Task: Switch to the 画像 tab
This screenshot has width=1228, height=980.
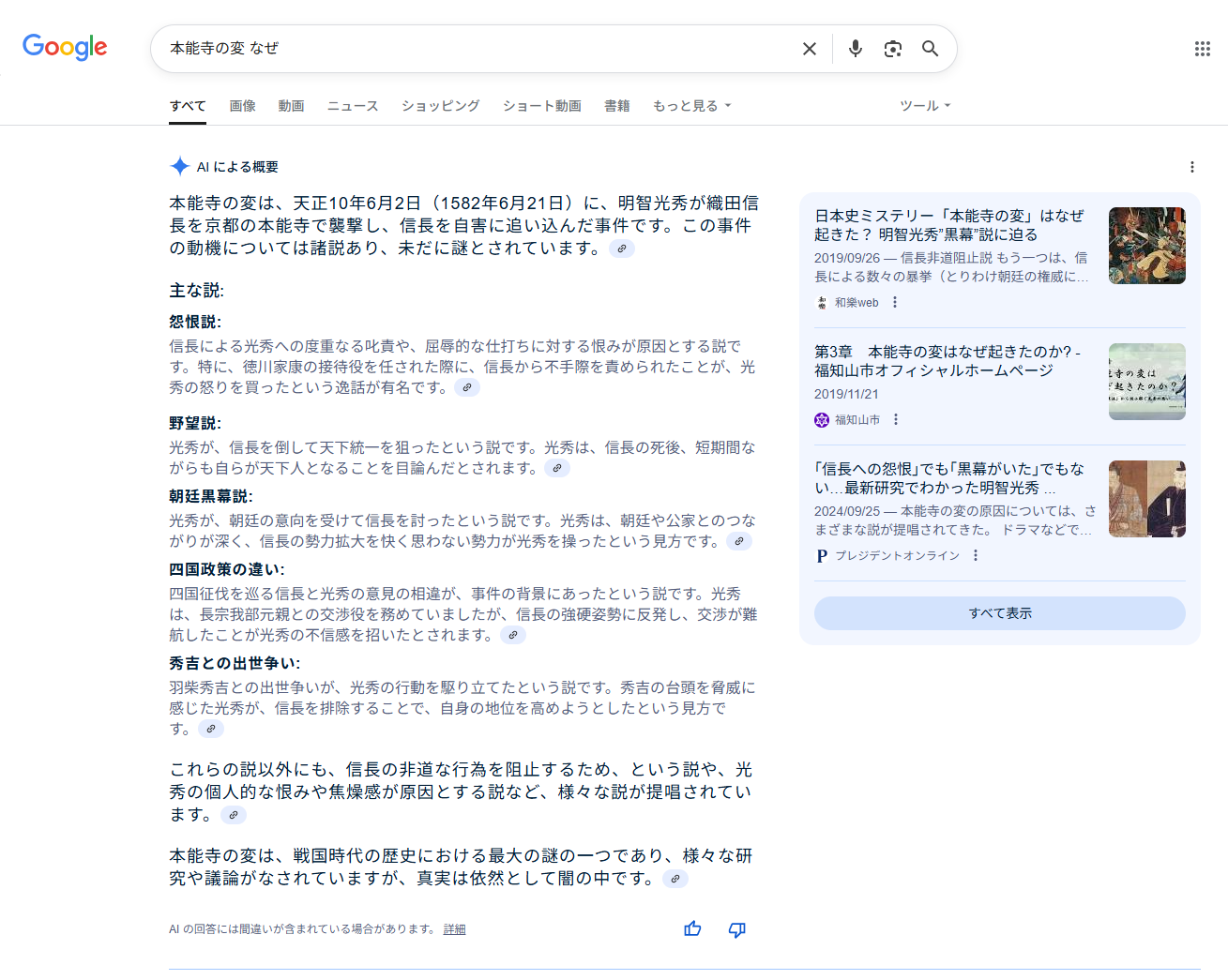Action: click(x=242, y=106)
